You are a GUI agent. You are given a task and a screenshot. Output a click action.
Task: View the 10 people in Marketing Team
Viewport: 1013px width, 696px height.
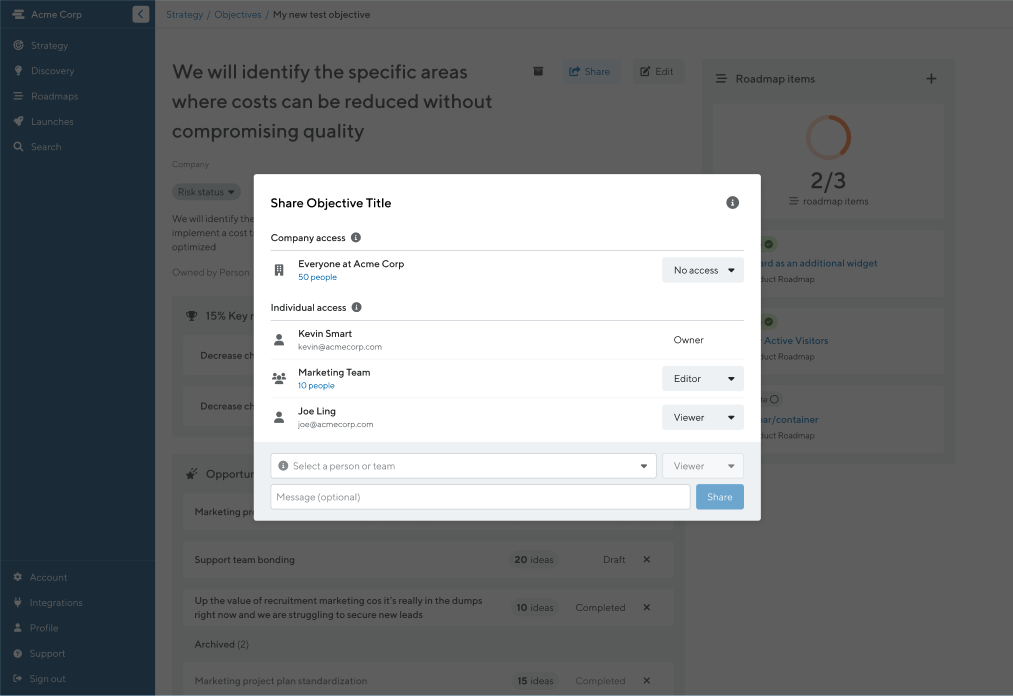click(317, 385)
